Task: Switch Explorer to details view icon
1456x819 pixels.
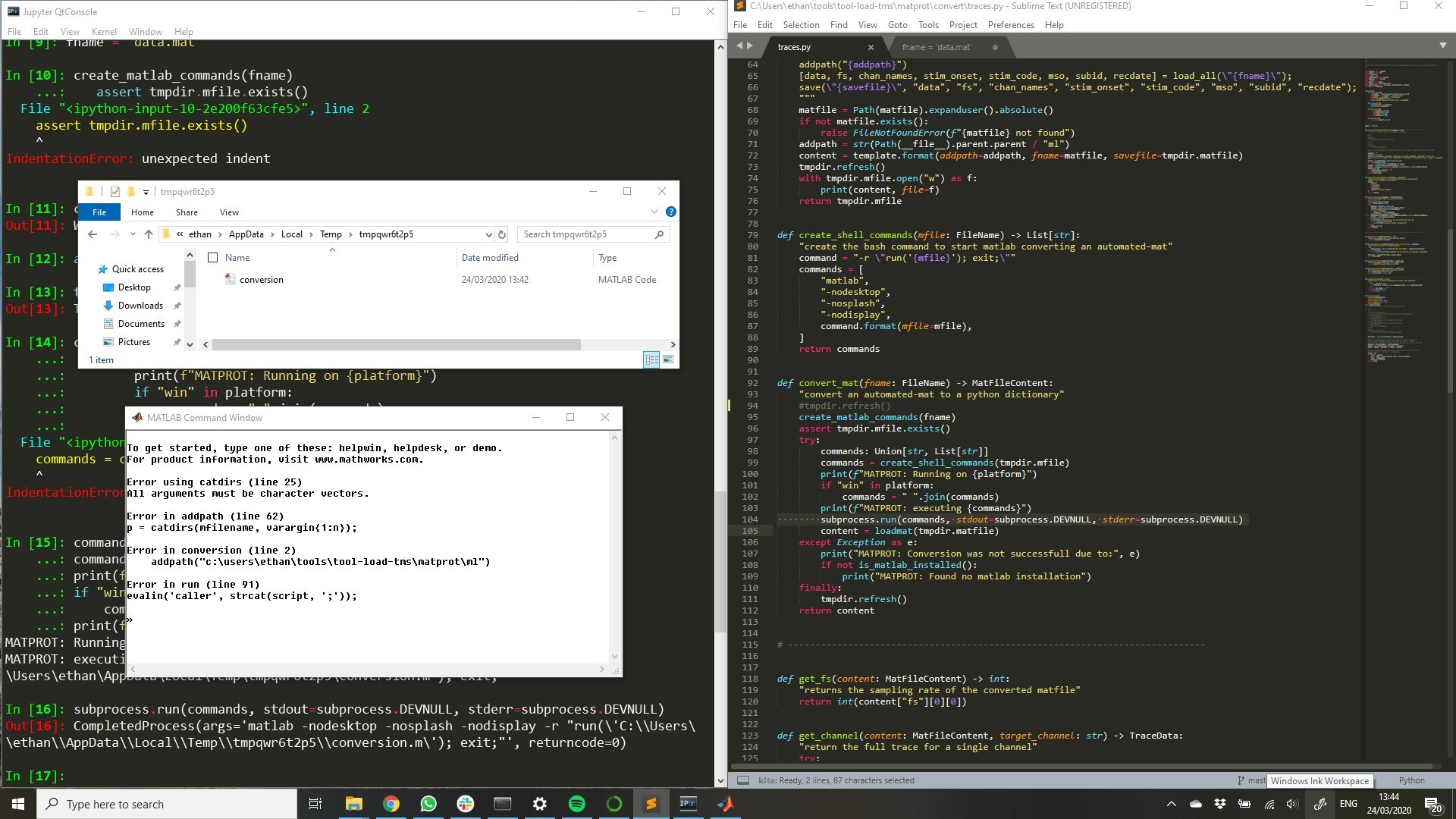Action: pyautogui.click(x=651, y=359)
